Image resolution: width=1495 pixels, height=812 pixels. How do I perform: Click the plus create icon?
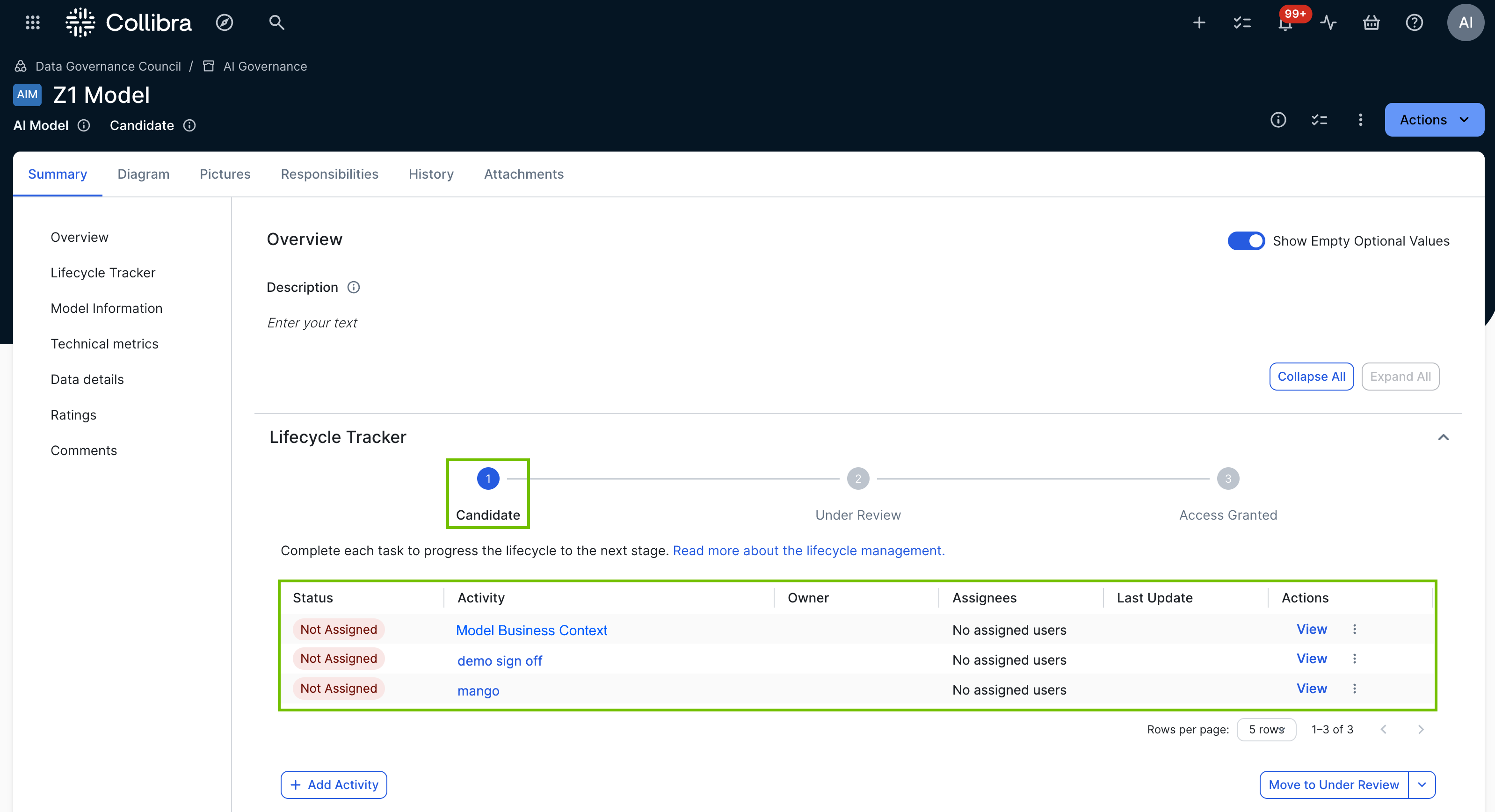pos(1199,22)
